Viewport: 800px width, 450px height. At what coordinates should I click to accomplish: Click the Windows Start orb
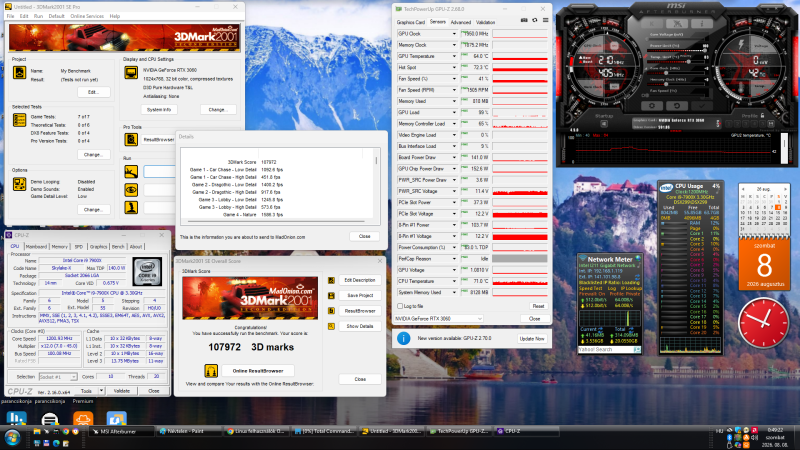12,438
